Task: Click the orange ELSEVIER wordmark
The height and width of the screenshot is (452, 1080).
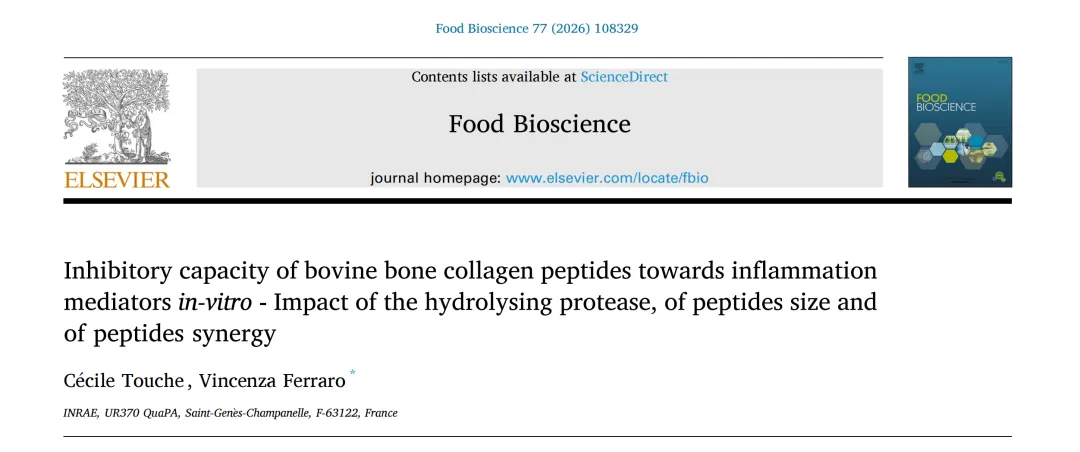Action: [x=117, y=180]
